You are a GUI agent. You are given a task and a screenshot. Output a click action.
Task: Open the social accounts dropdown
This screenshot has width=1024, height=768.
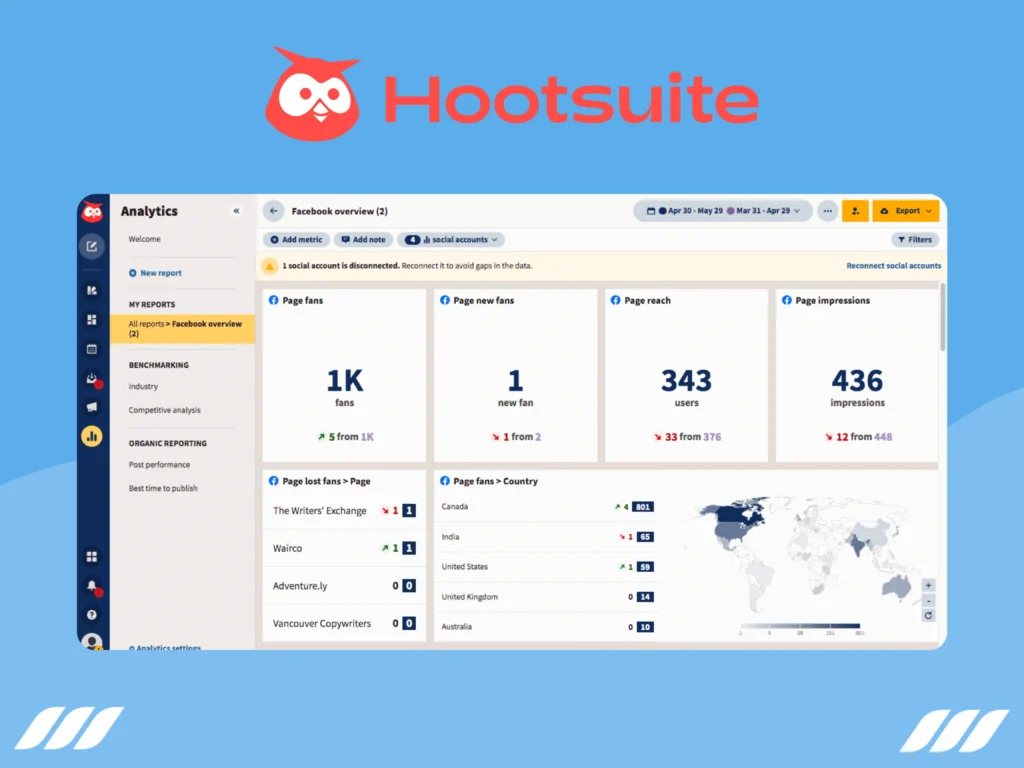coord(451,239)
